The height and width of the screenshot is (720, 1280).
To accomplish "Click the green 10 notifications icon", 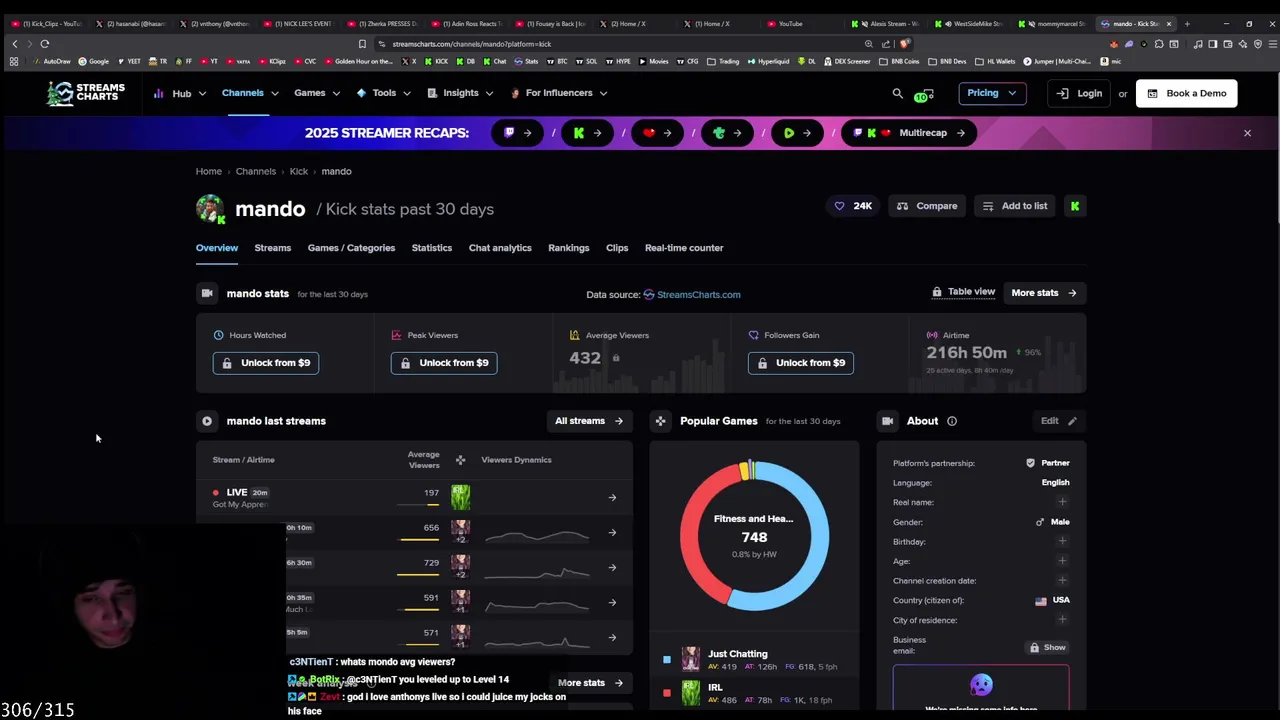I will [x=924, y=94].
